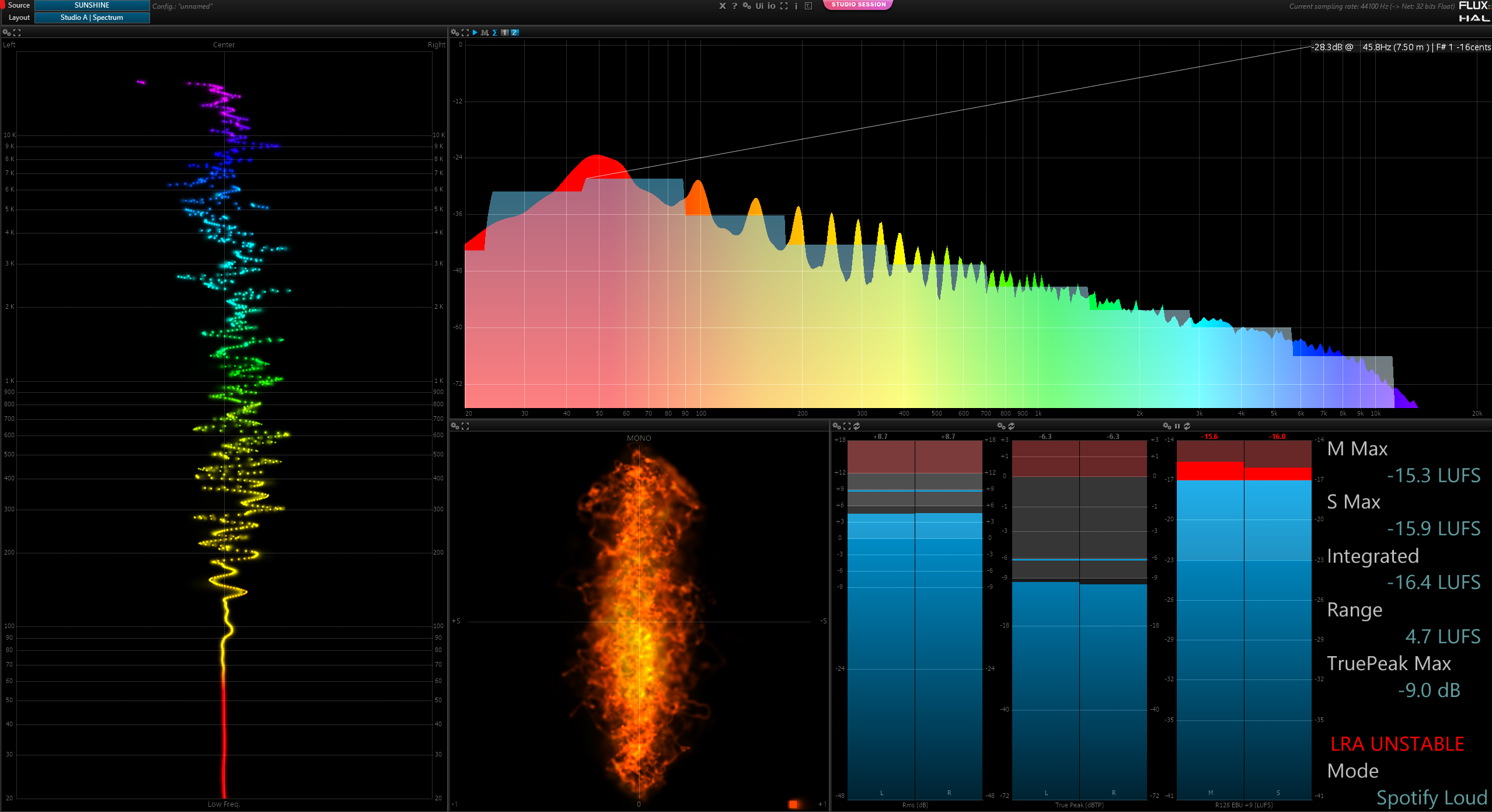Maximize the vector scope panel

click(465, 426)
